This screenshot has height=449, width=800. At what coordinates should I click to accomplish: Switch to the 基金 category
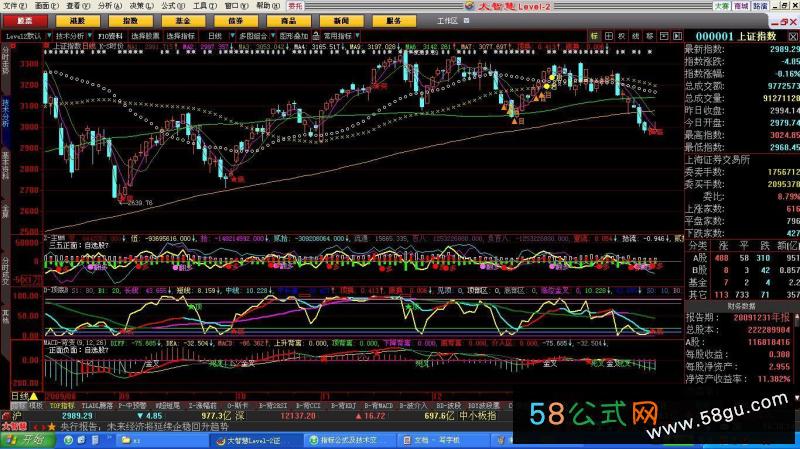[183, 21]
